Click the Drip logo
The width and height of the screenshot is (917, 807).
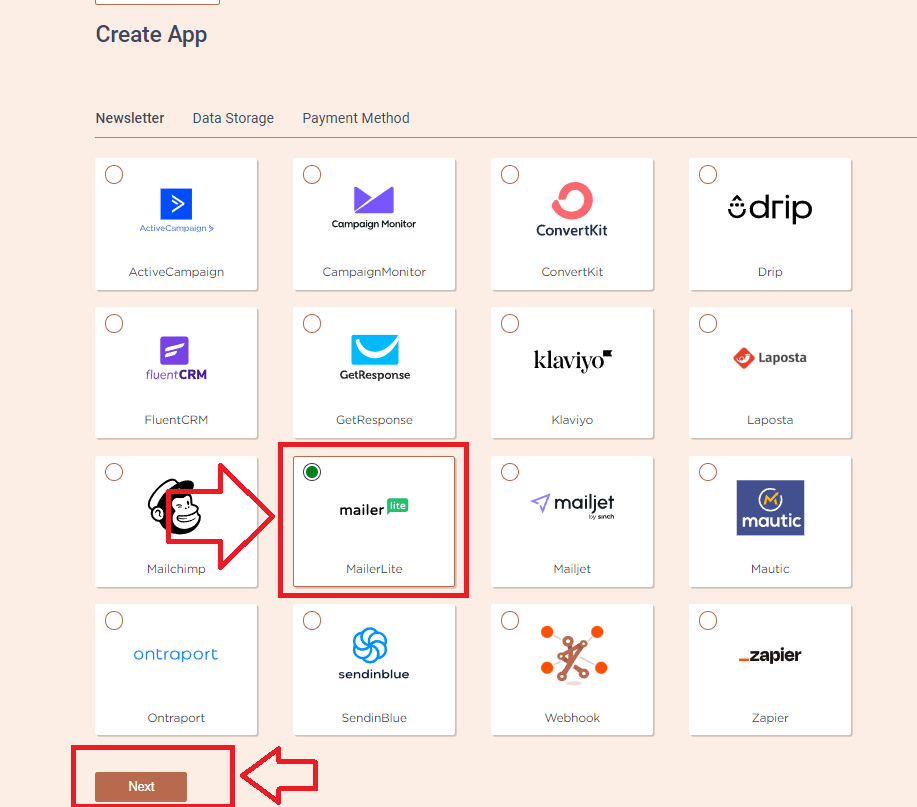coord(770,208)
